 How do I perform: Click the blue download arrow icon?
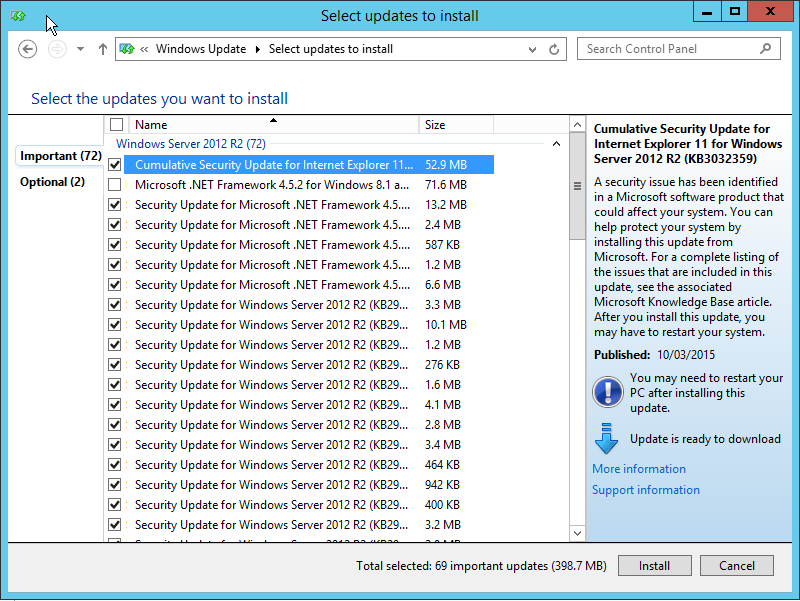606,439
